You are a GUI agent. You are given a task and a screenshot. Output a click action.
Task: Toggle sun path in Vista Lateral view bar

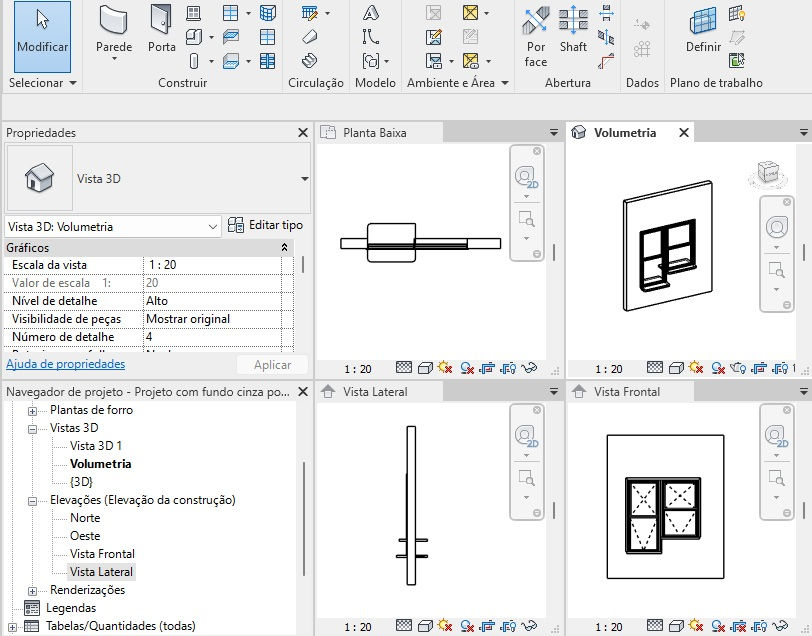(x=445, y=626)
